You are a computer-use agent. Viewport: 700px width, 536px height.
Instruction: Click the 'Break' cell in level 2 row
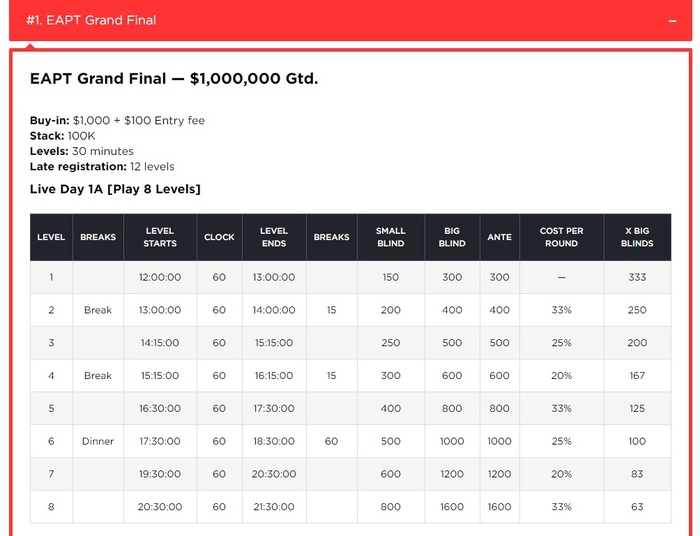click(x=98, y=310)
